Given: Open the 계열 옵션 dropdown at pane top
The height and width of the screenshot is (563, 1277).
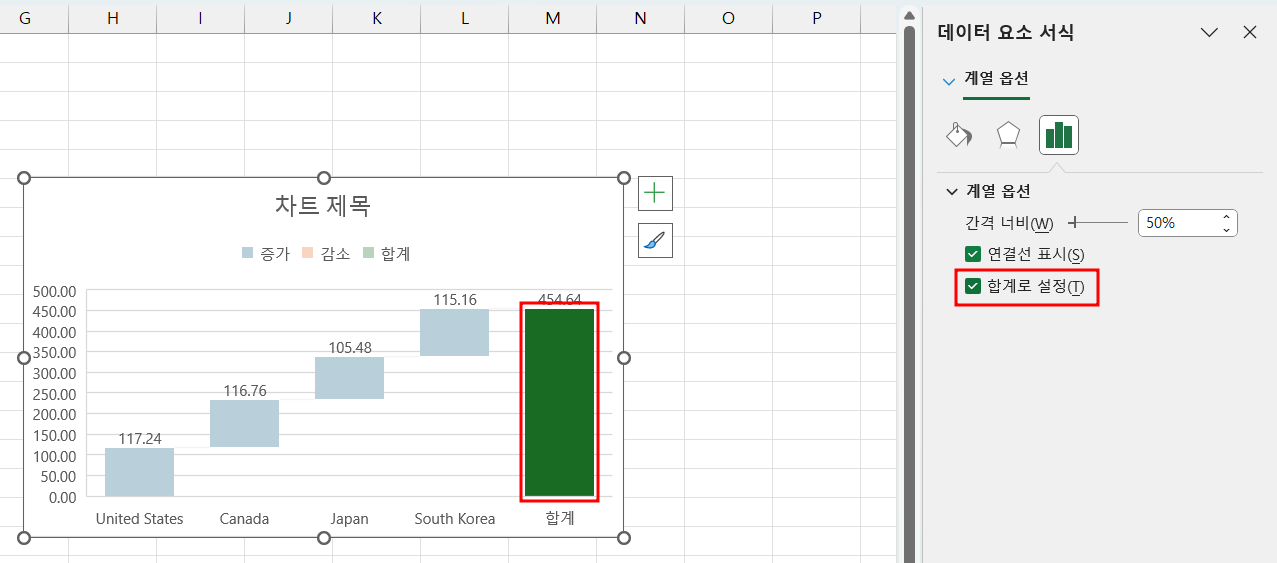Looking at the screenshot, I should pos(949,80).
